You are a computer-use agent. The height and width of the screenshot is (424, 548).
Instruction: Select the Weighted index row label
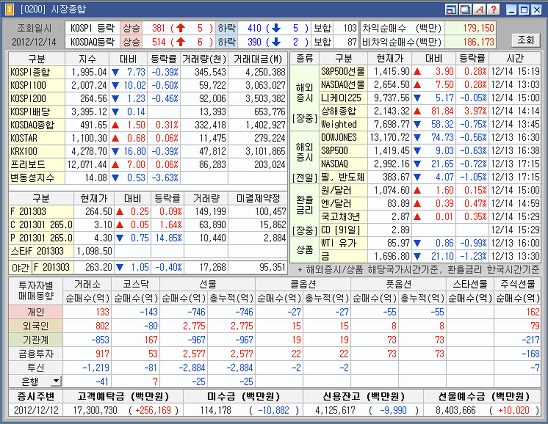pyautogui.click(x=343, y=124)
